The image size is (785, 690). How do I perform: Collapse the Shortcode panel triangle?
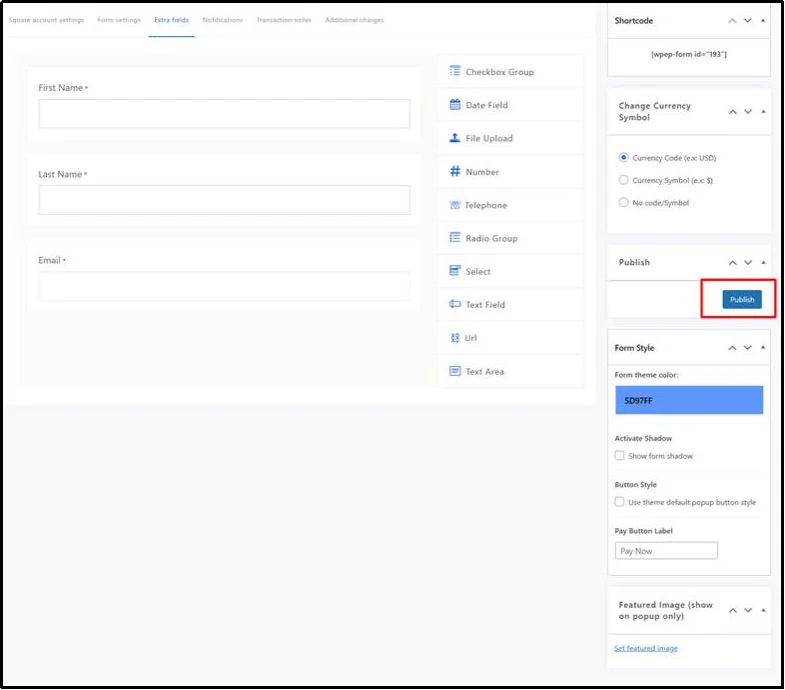(763, 21)
